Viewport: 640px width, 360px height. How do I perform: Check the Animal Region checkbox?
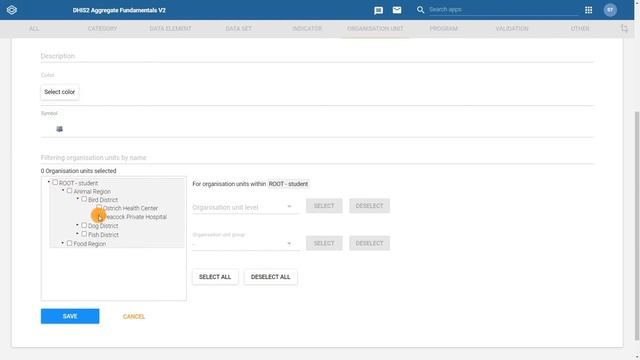[x=69, y=191]
